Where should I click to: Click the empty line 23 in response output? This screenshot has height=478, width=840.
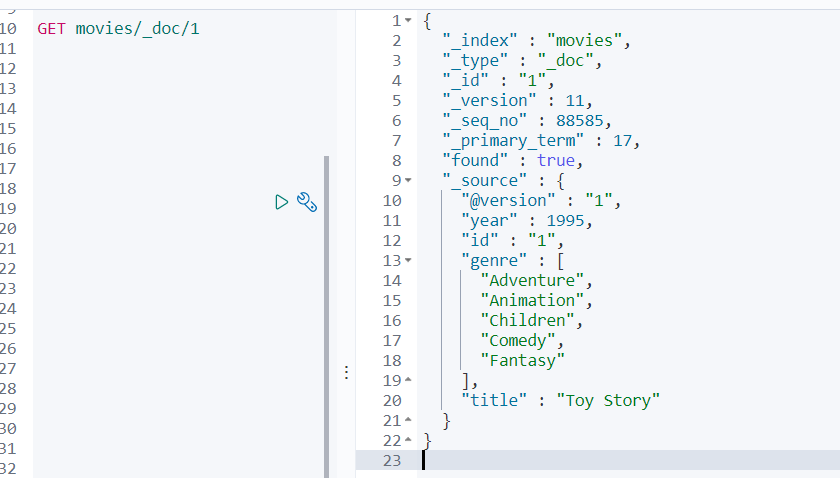click(x=600, y=460)
